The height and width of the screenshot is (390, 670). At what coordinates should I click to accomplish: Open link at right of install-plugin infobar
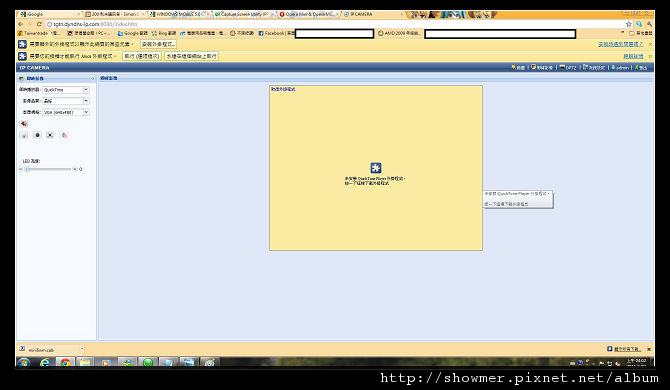click(620, 44)
